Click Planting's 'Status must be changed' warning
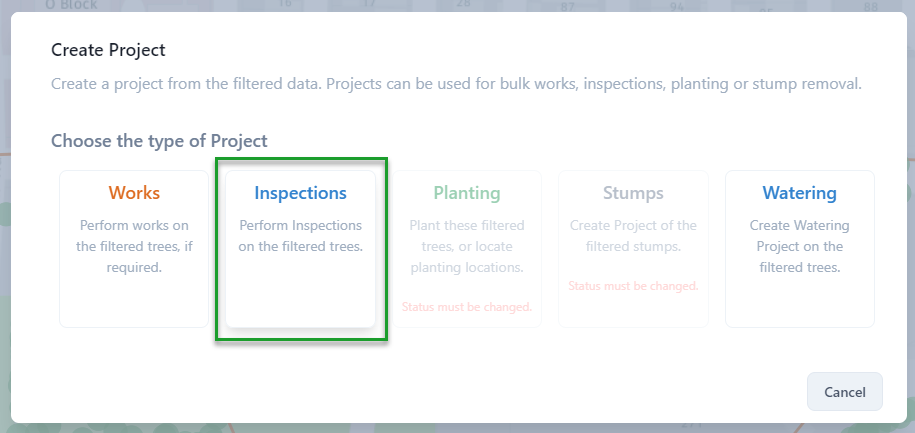 (467, 306)
